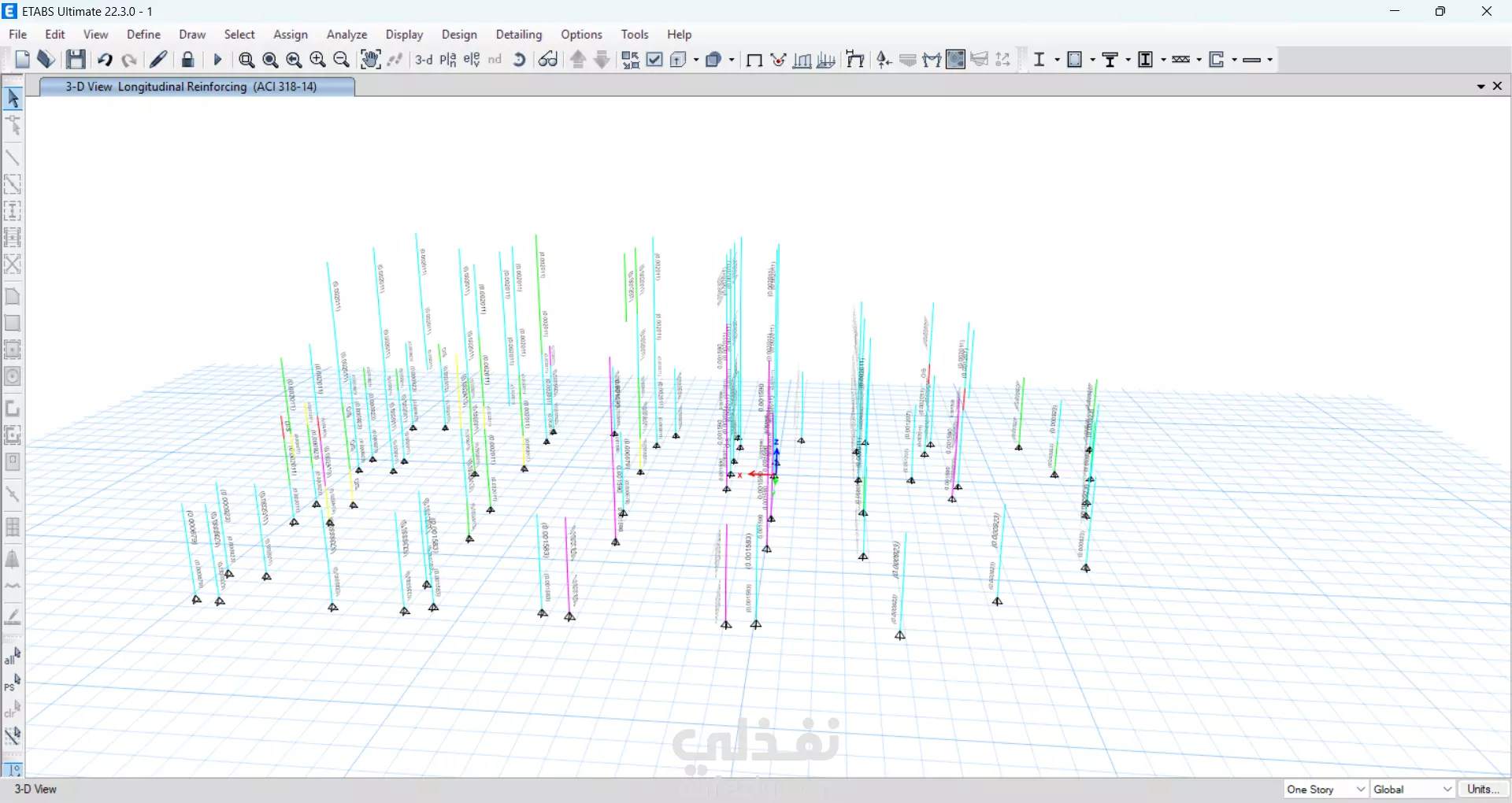Open the Help menu
Image resolution: width=1512 pixels, height=803 pixels.
click(x=680, y=35)
